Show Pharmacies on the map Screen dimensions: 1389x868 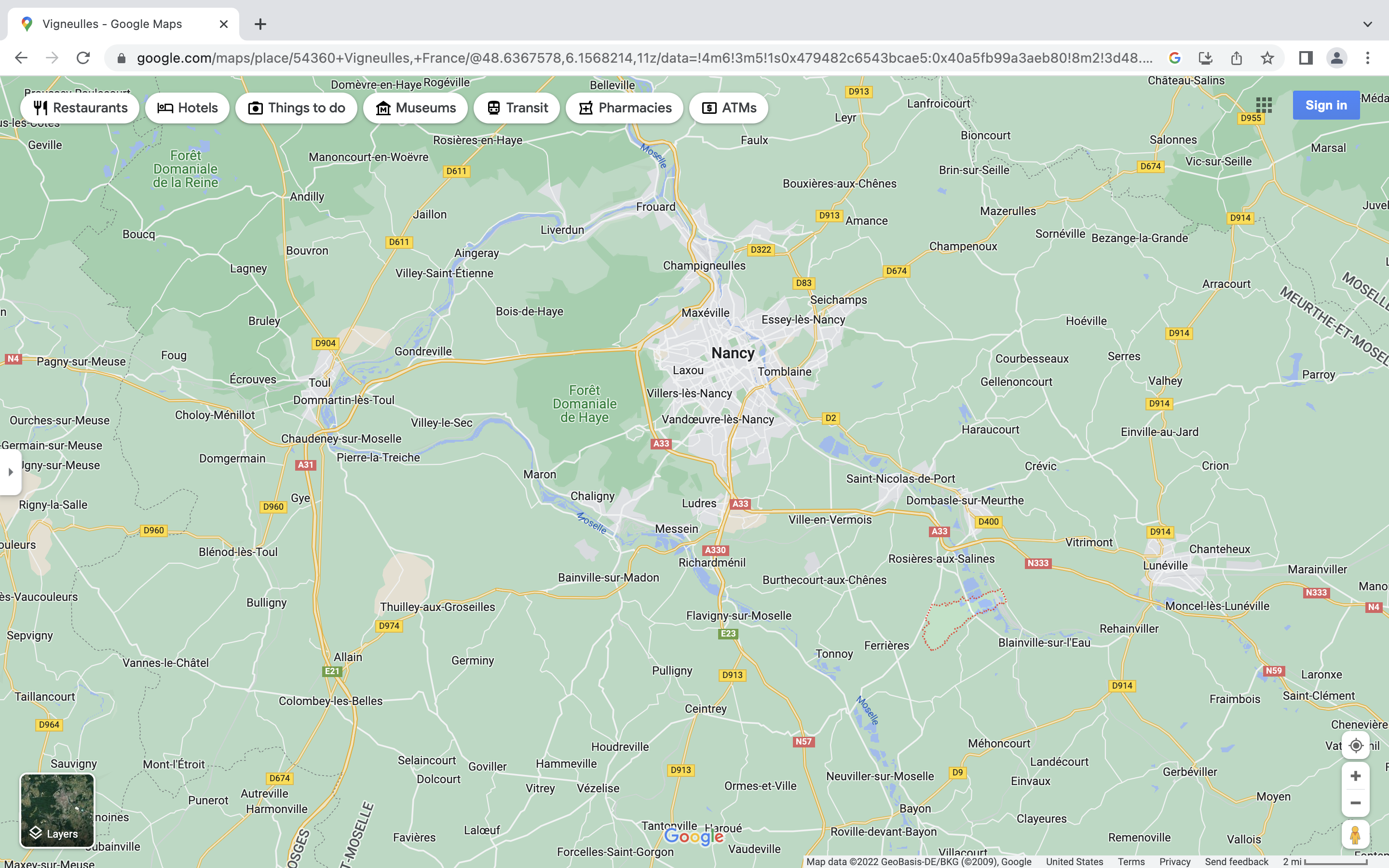[624, 108]
